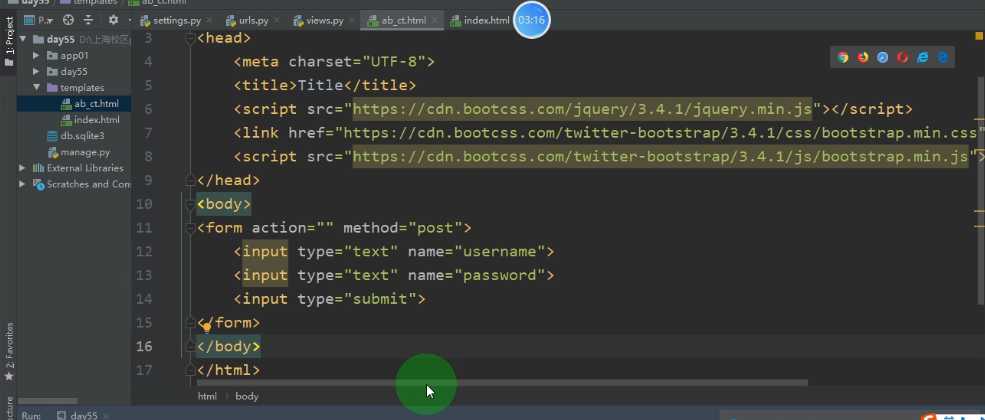This screenshot has width=985, height=420.
Task: Expand the app01 folder
Action: pyautogui.click(x=36, y=55)
